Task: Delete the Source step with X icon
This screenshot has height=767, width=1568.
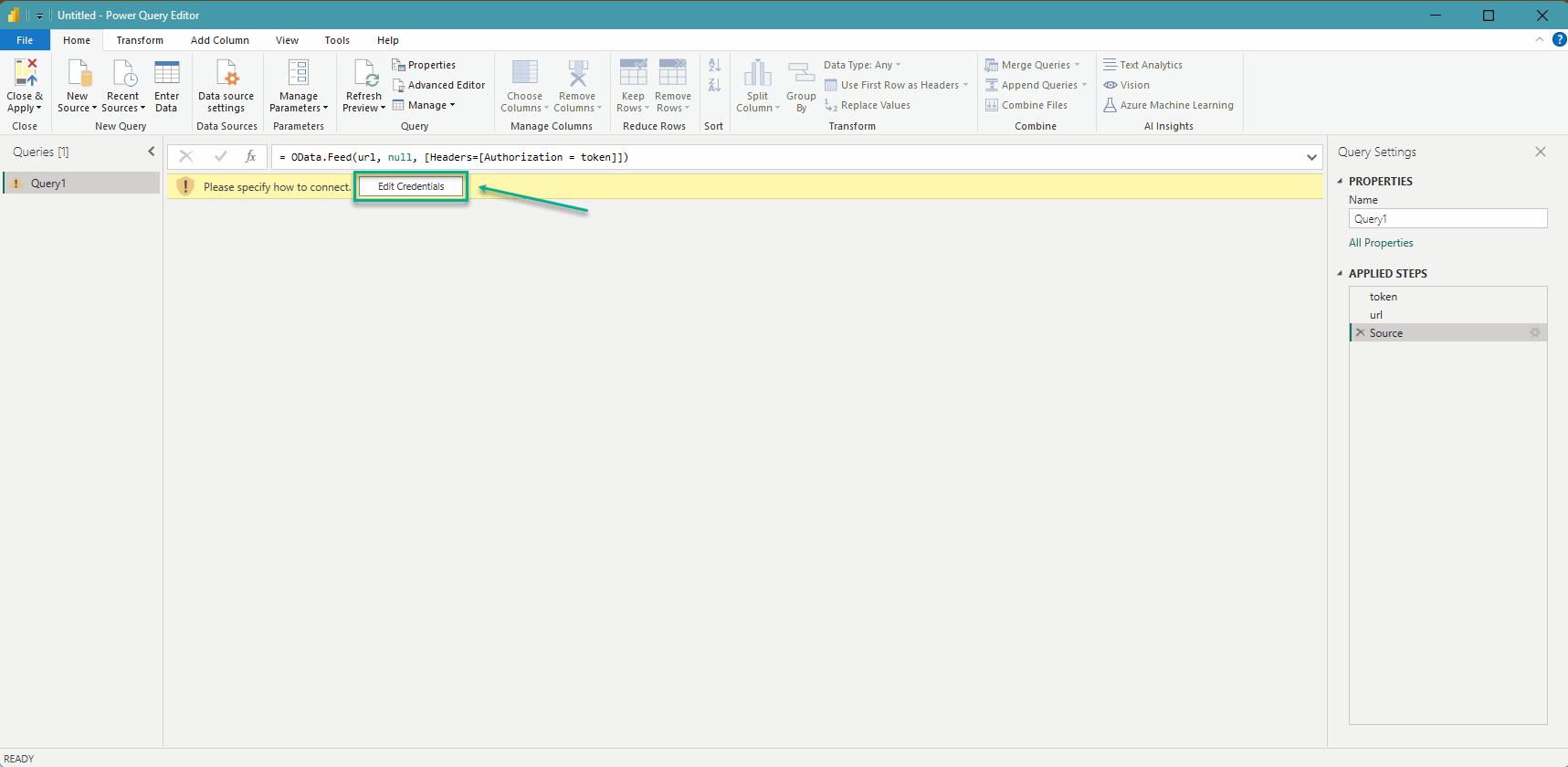Action: (x=1361, y=333)
